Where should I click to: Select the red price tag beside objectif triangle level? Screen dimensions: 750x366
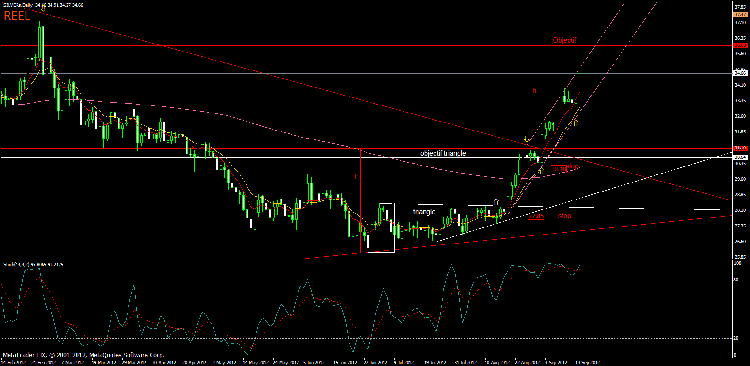click(x=740, y=148)
